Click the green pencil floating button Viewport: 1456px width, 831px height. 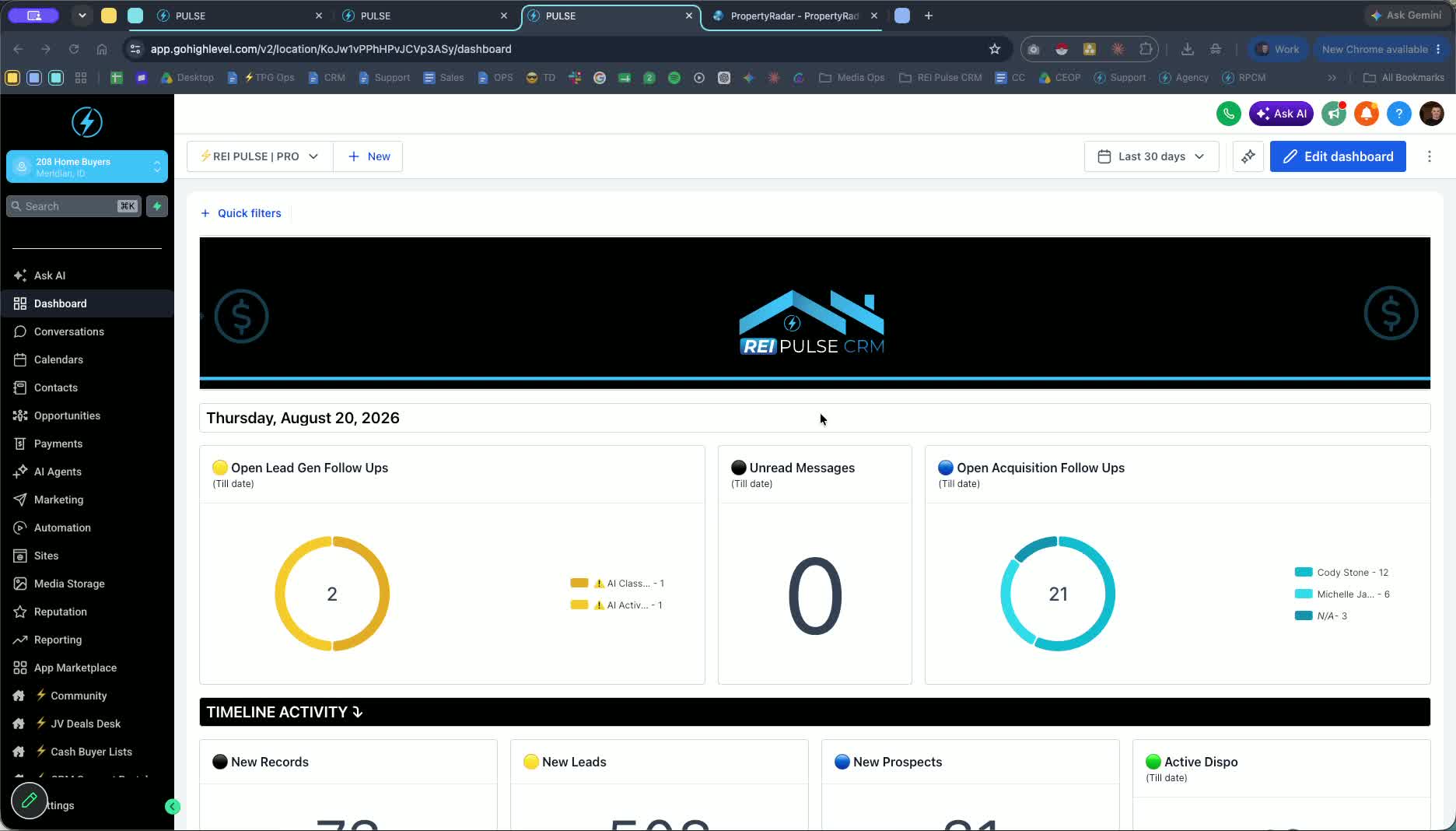coord(30,801)
